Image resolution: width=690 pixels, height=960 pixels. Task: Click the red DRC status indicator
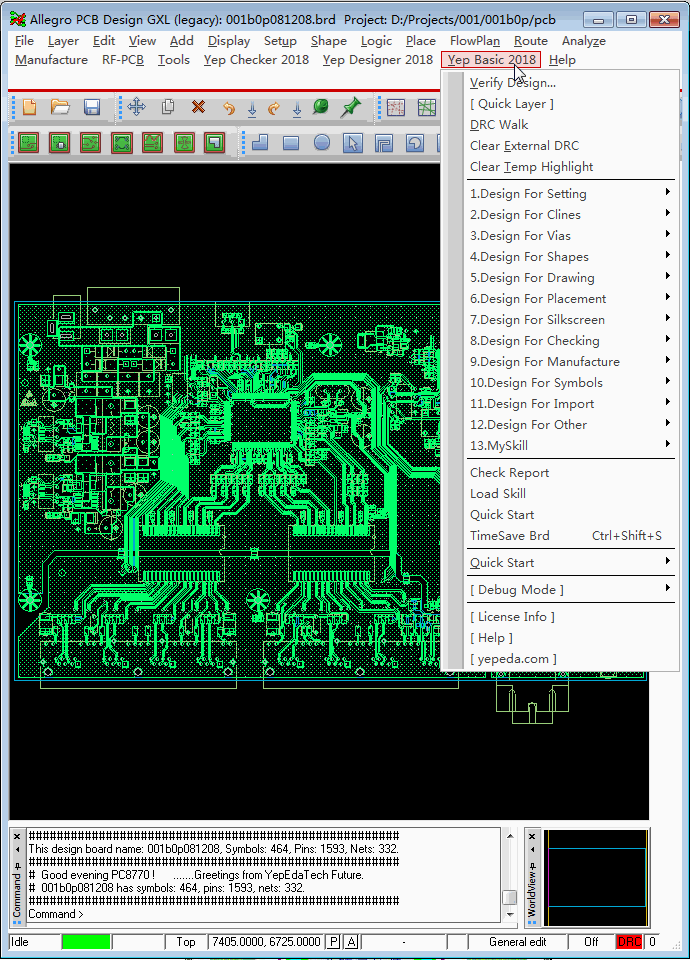629,942
